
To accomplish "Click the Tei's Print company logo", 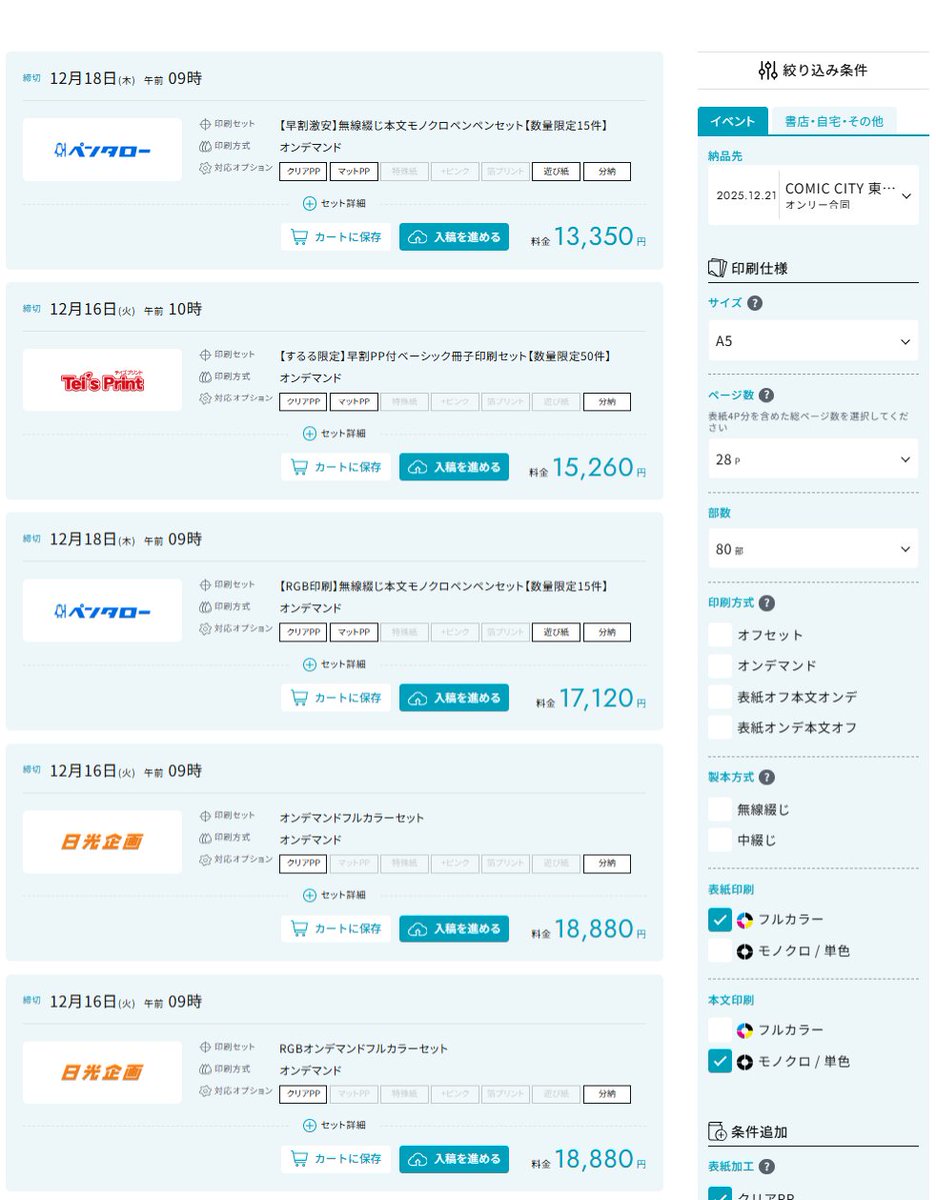I will click(102, 380).
